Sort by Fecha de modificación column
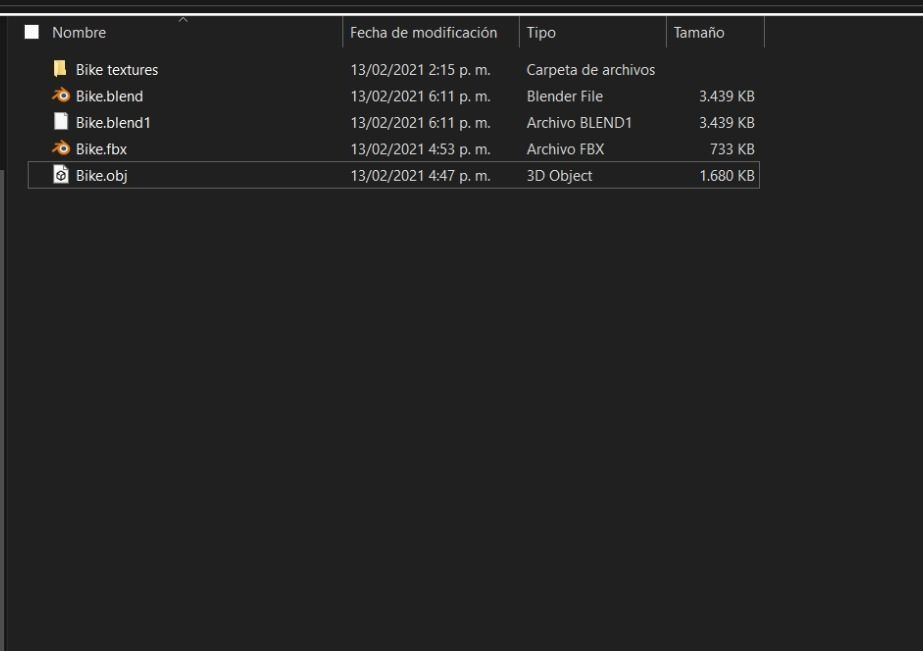Image resolution: width=923 pixels, height=651 pixels. coord(423,33)
